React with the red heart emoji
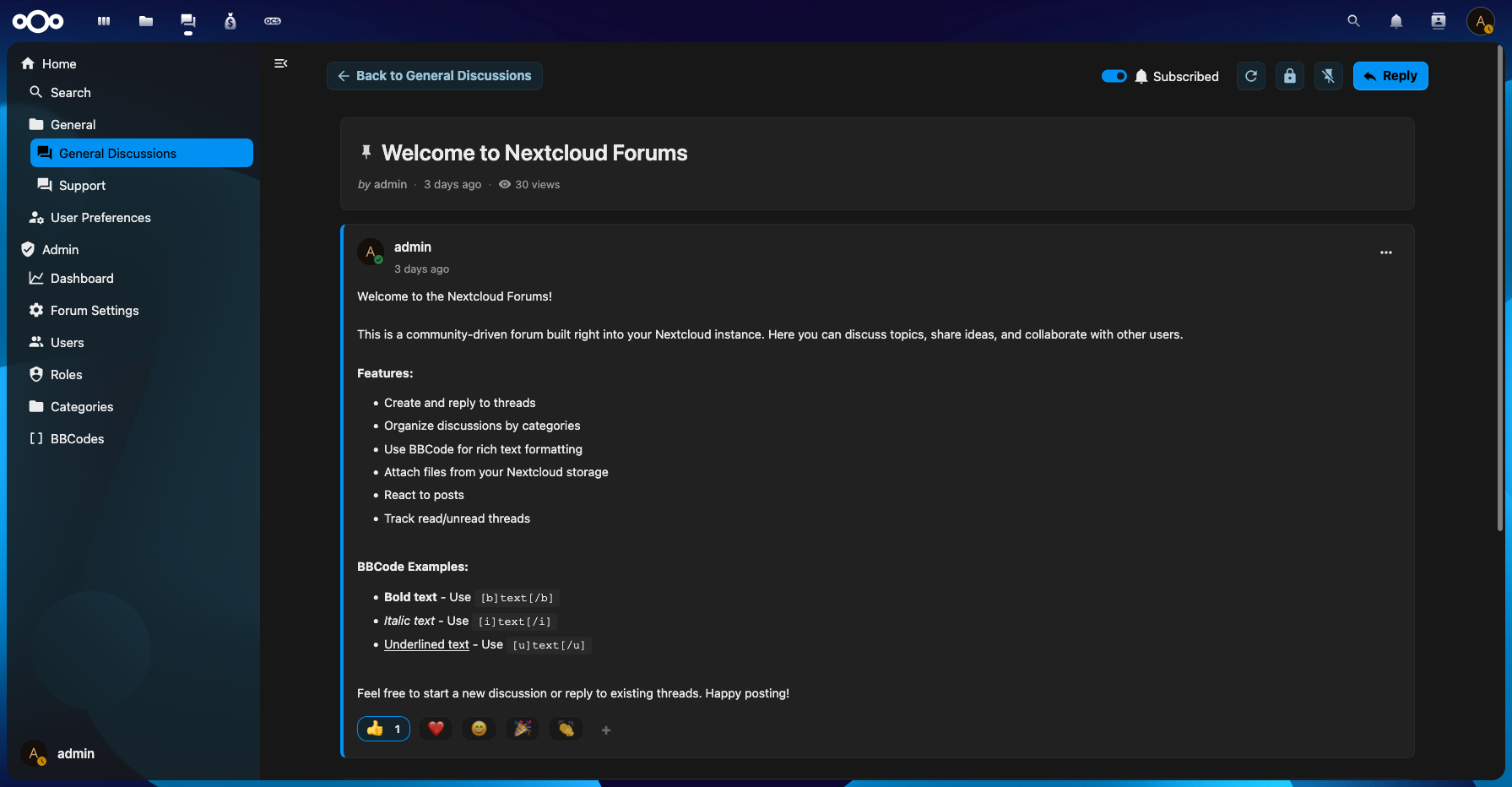This screenshot has height=787, width=1512. click(x=436, y=729)
